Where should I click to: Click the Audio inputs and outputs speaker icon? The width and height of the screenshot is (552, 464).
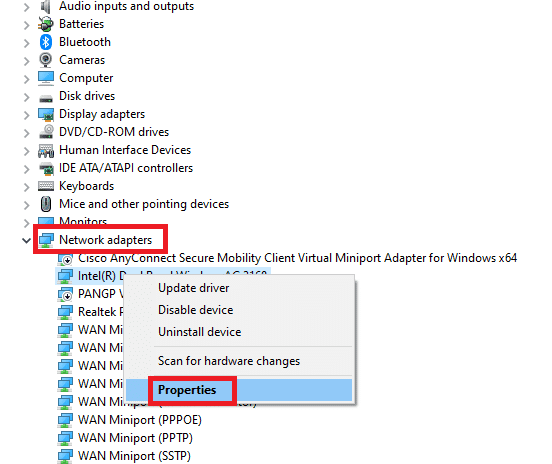(46, 6)
